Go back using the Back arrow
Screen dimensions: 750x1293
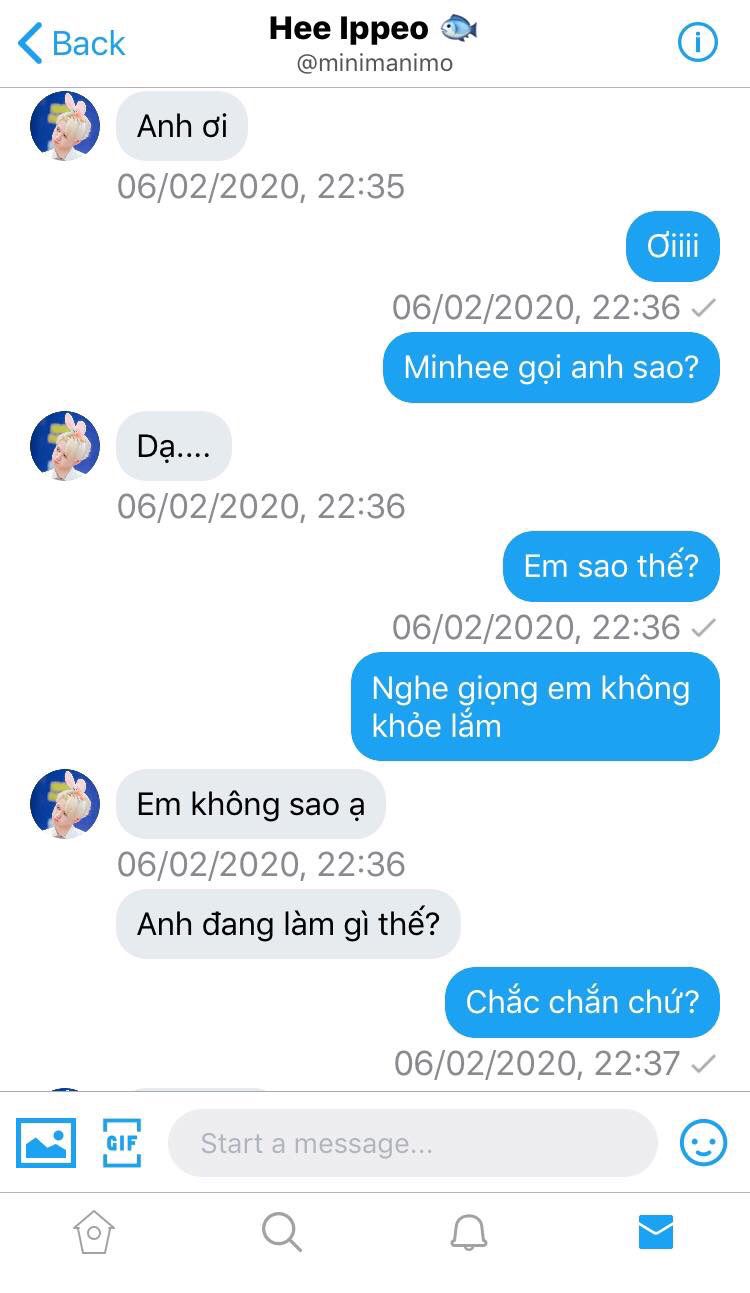(x=71, y=43)
